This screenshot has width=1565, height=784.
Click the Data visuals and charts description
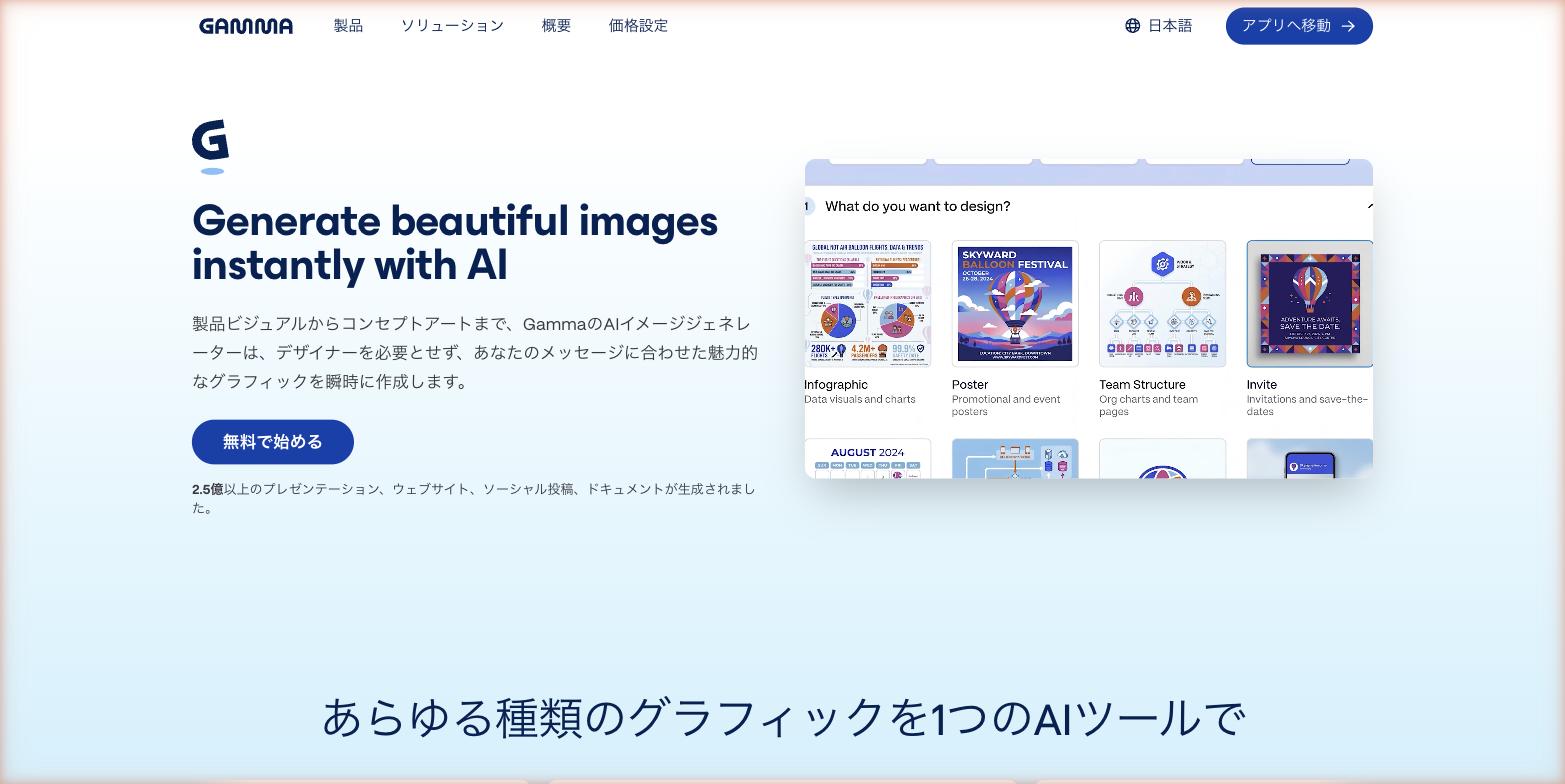(x=860, y=399)
